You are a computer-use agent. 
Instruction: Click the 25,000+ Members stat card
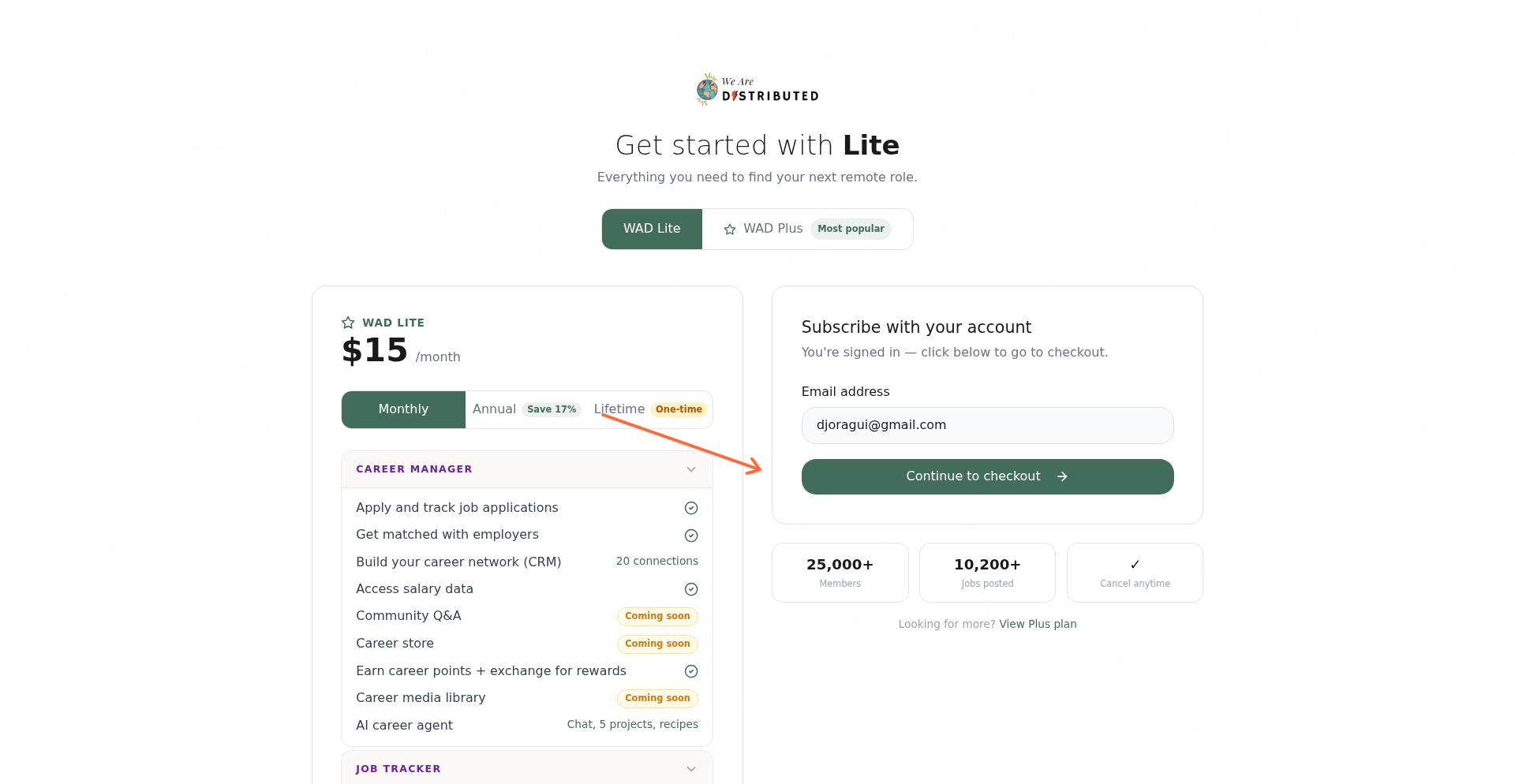point(840,573)
